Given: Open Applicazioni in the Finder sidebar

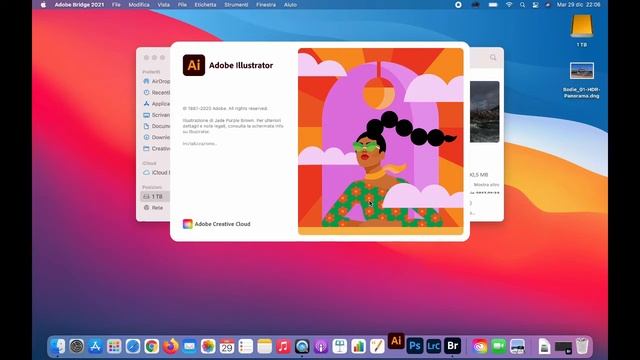Looking at the screenshot, I should (x=156, y=104).
